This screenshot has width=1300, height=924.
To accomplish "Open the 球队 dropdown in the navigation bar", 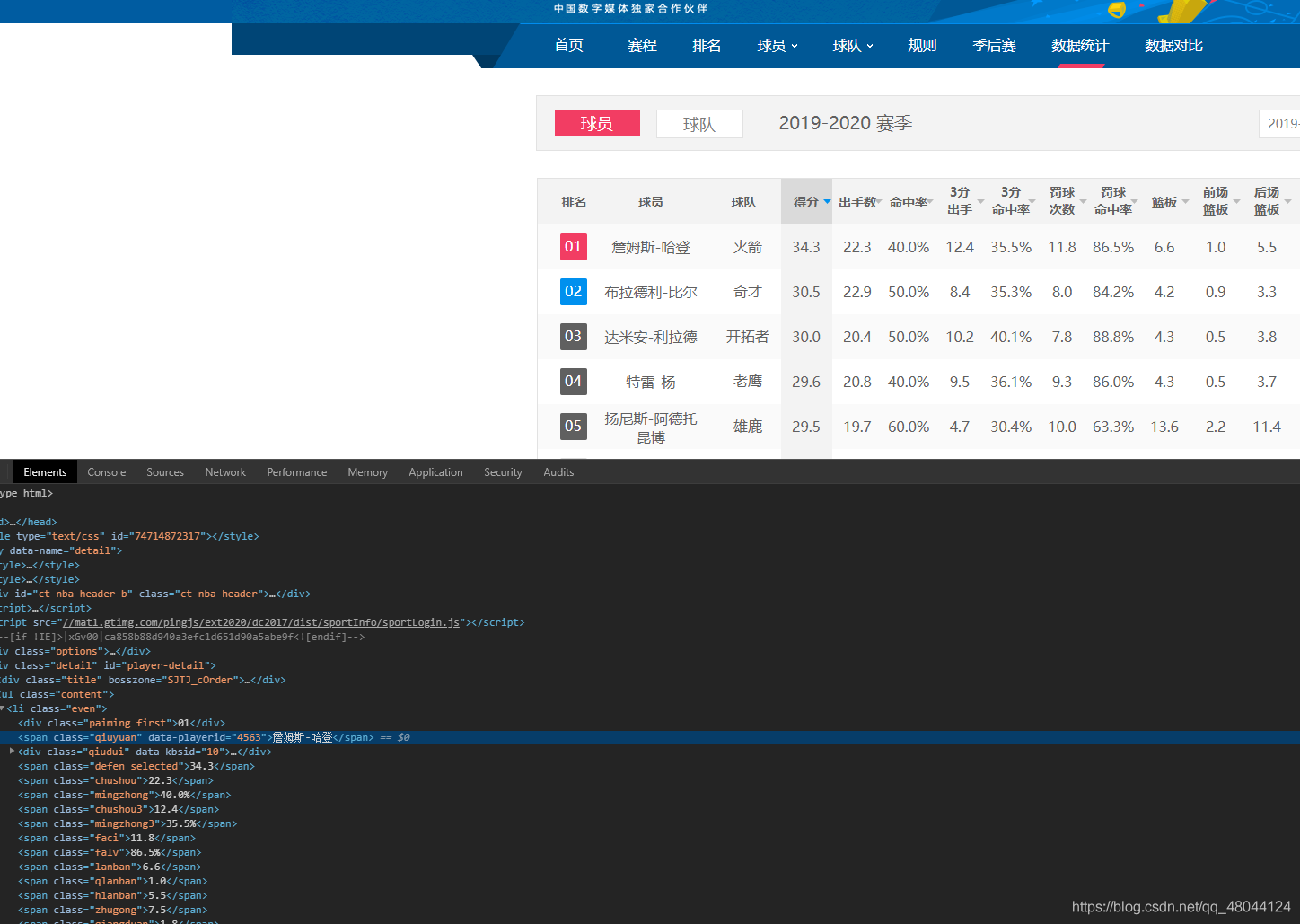I will coord(853,46).
